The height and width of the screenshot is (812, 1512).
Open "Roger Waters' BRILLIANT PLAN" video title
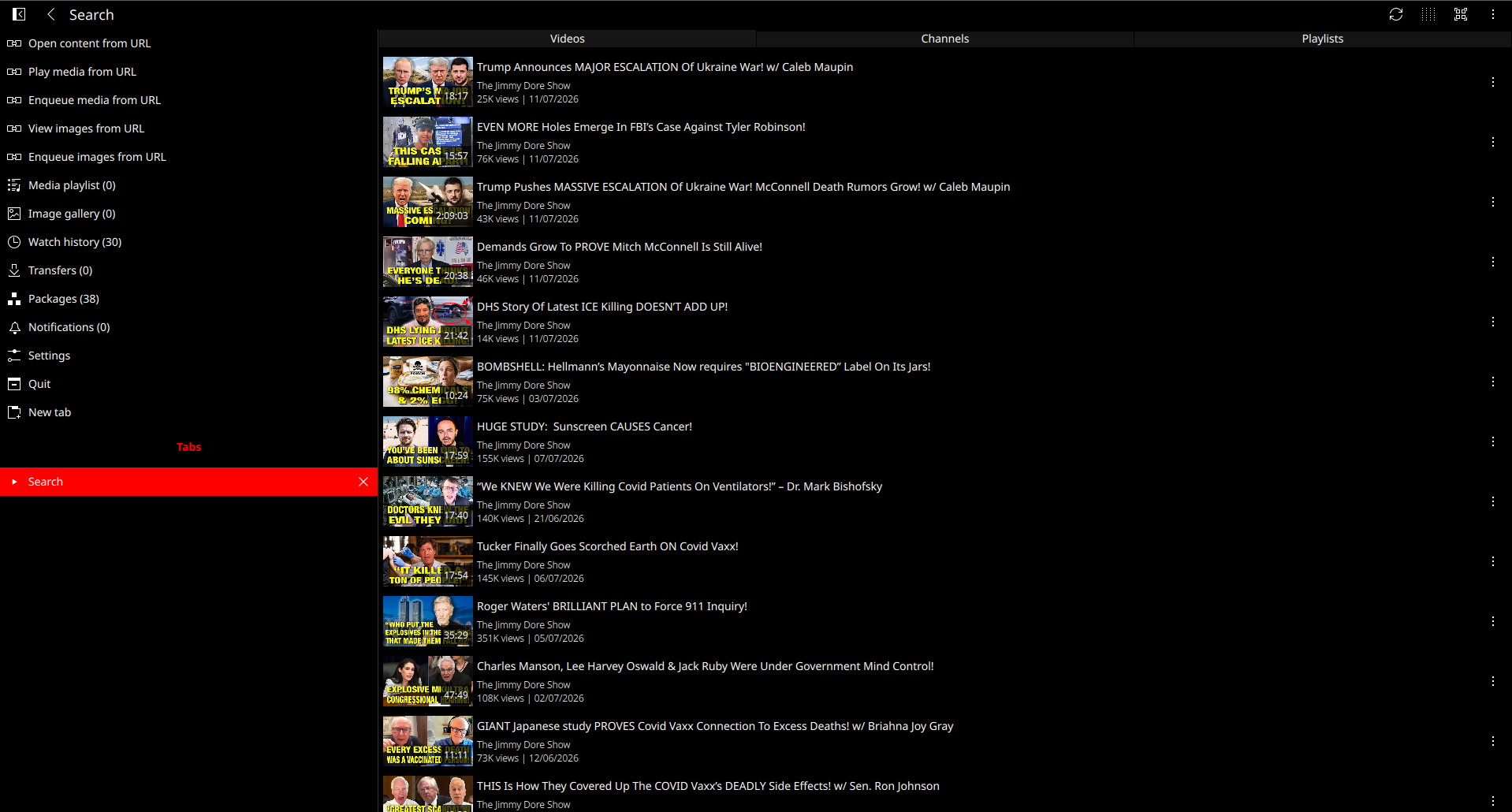tap(612, 606)
